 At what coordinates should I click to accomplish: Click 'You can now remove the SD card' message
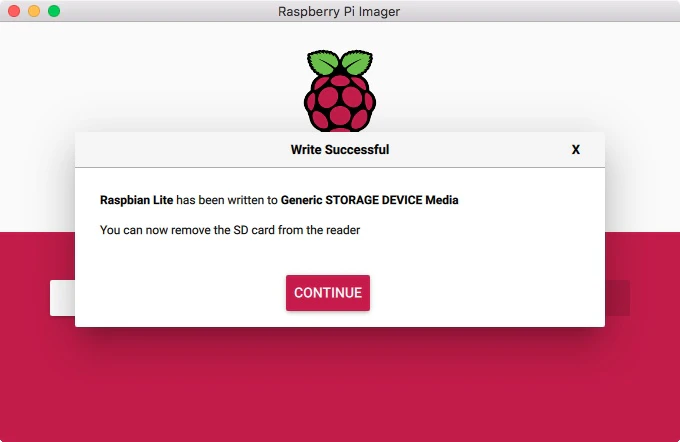tap(230, 230)
